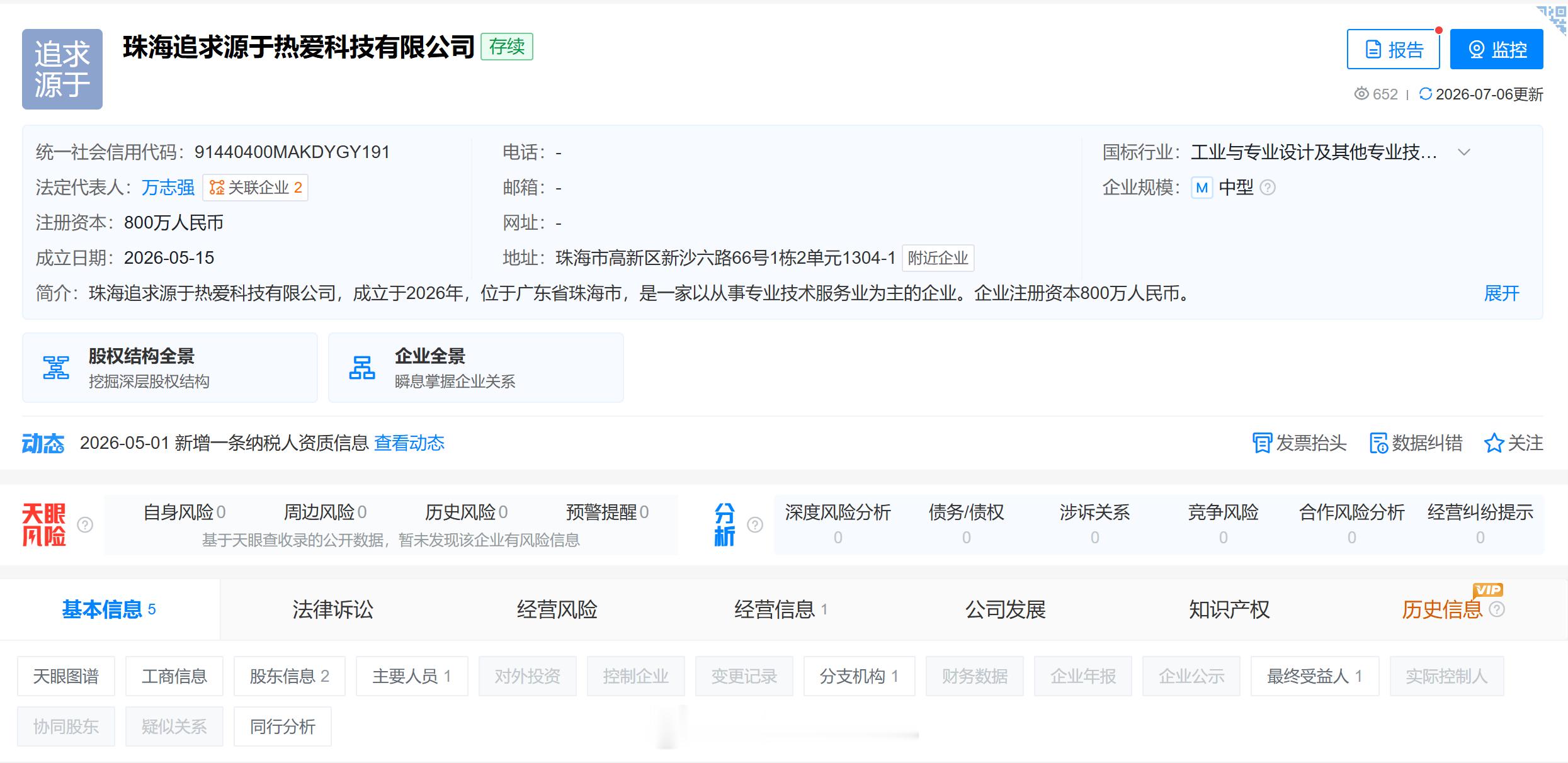Image resolution: width=1568 pixels, height=763 pixels.
Task: Open 预警提醒 0 item
Action: click(607, 512)
